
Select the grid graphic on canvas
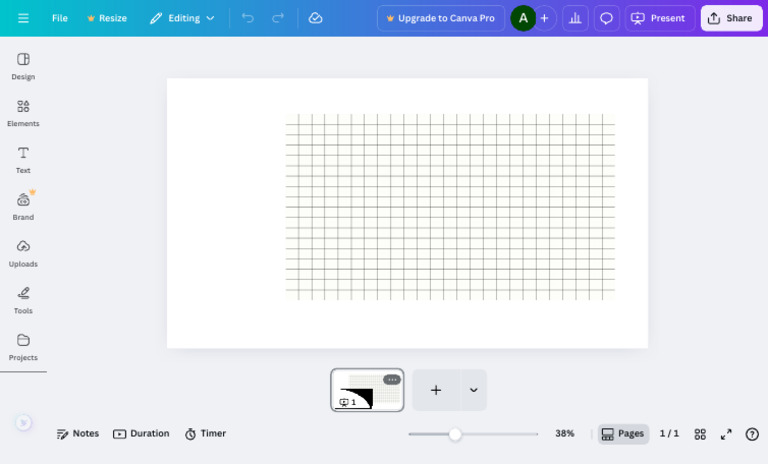450,207
